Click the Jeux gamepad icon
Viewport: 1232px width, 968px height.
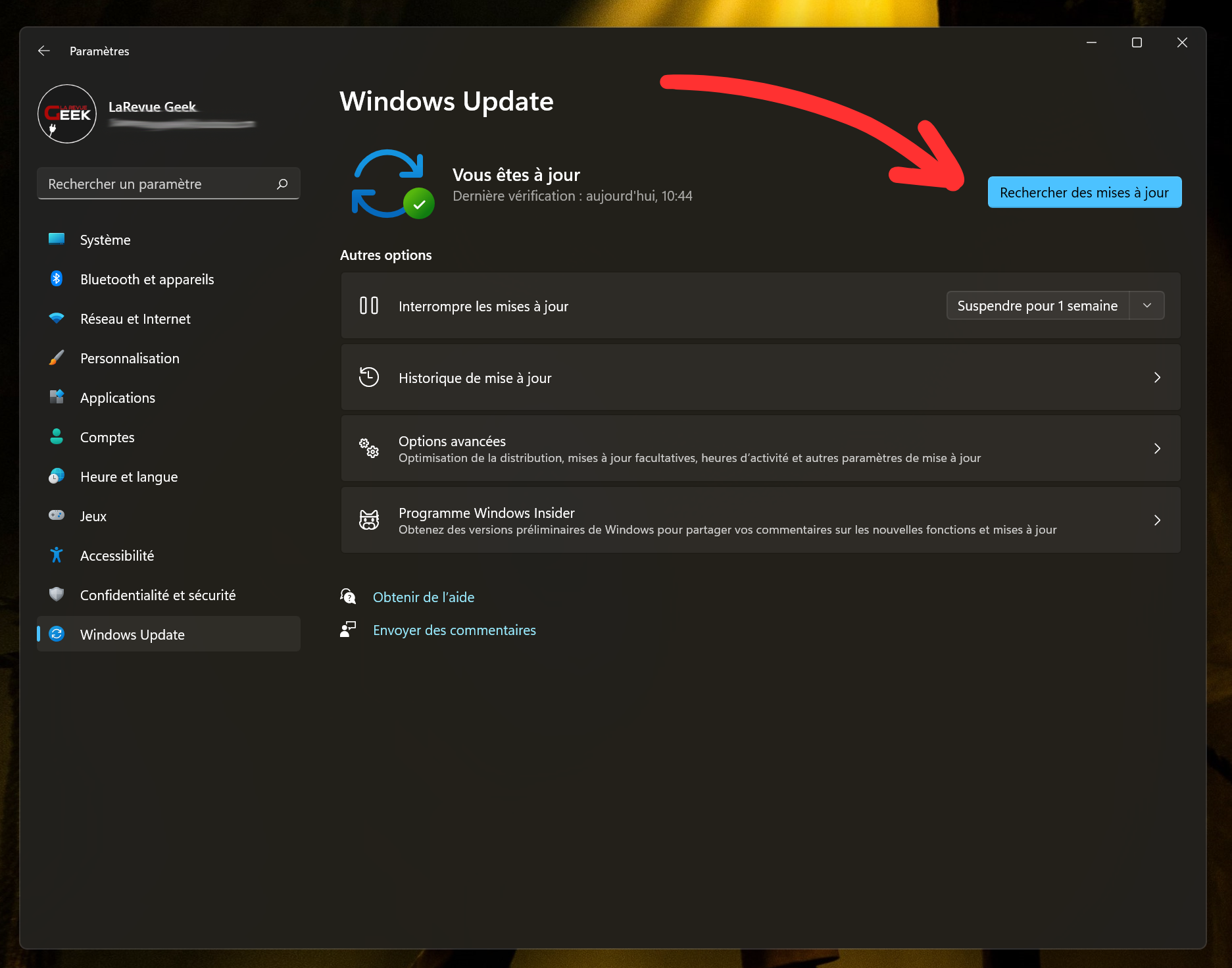(x=57, y=516)
